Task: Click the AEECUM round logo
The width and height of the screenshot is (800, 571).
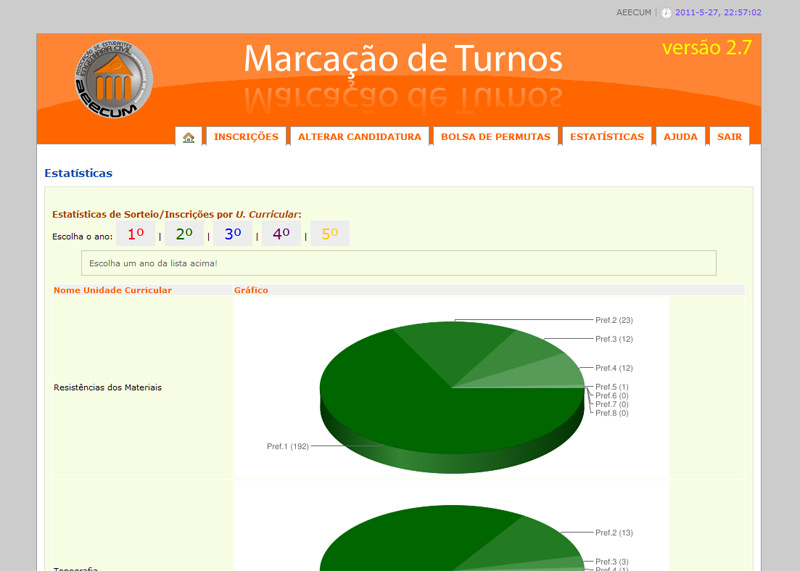Action: (113, 79)
